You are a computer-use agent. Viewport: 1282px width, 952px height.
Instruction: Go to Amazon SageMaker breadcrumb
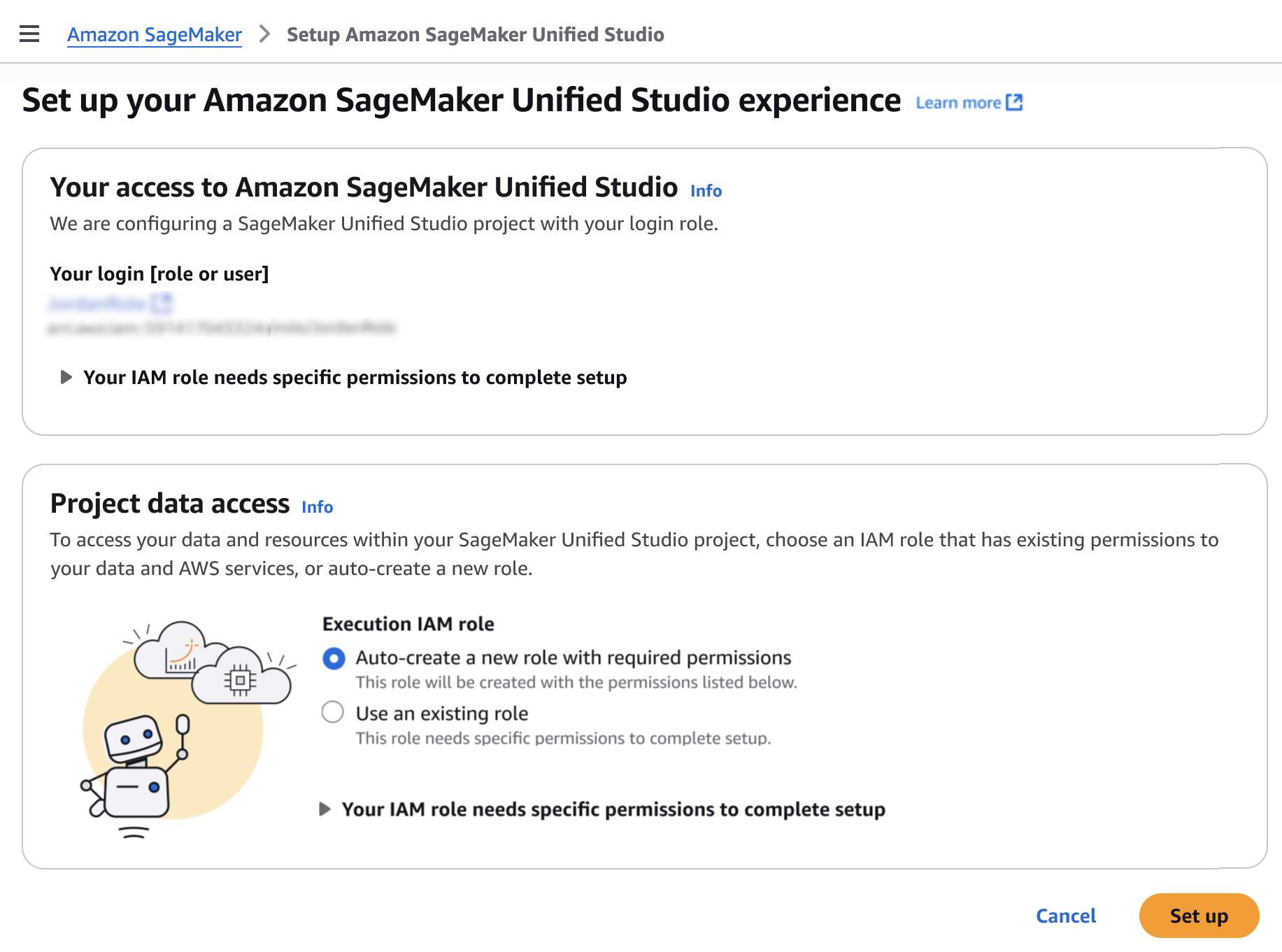click(154, 34)
